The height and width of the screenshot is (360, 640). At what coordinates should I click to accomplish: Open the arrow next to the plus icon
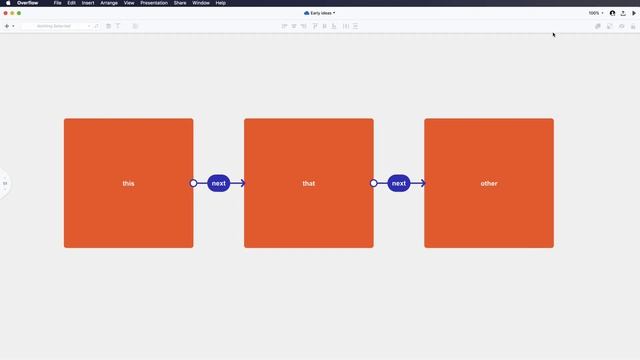[x=13, y=26]
